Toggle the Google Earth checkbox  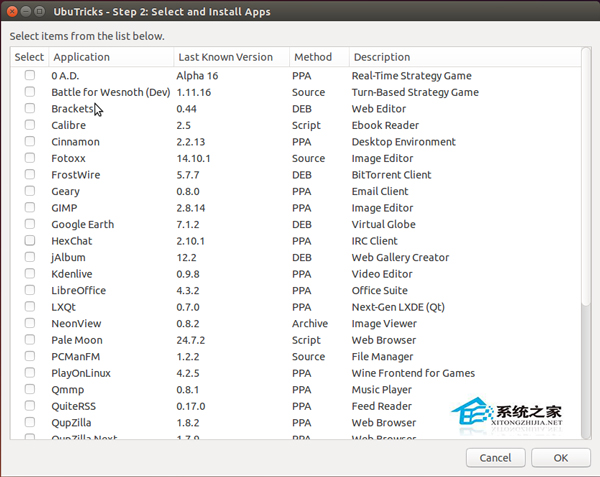(x=30, y=225)
